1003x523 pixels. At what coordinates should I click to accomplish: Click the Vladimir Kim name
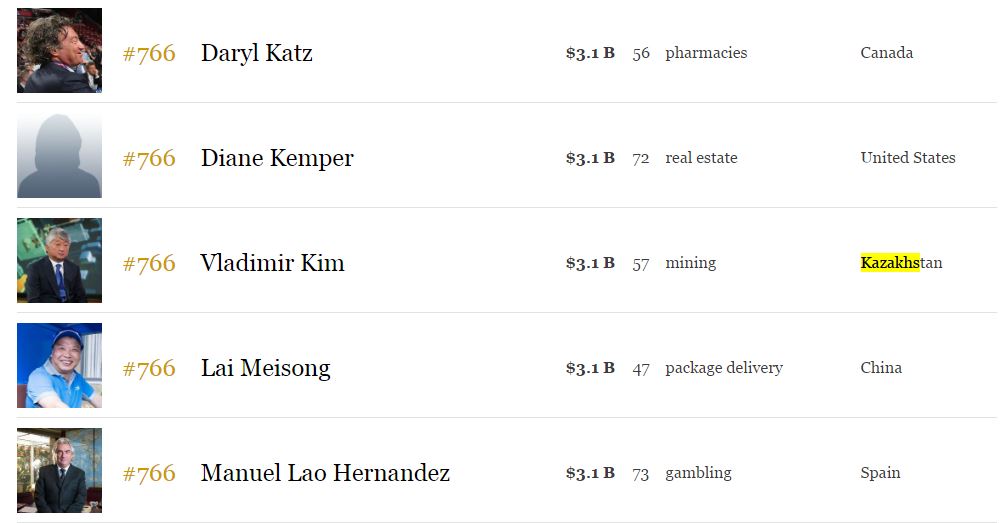272,263
